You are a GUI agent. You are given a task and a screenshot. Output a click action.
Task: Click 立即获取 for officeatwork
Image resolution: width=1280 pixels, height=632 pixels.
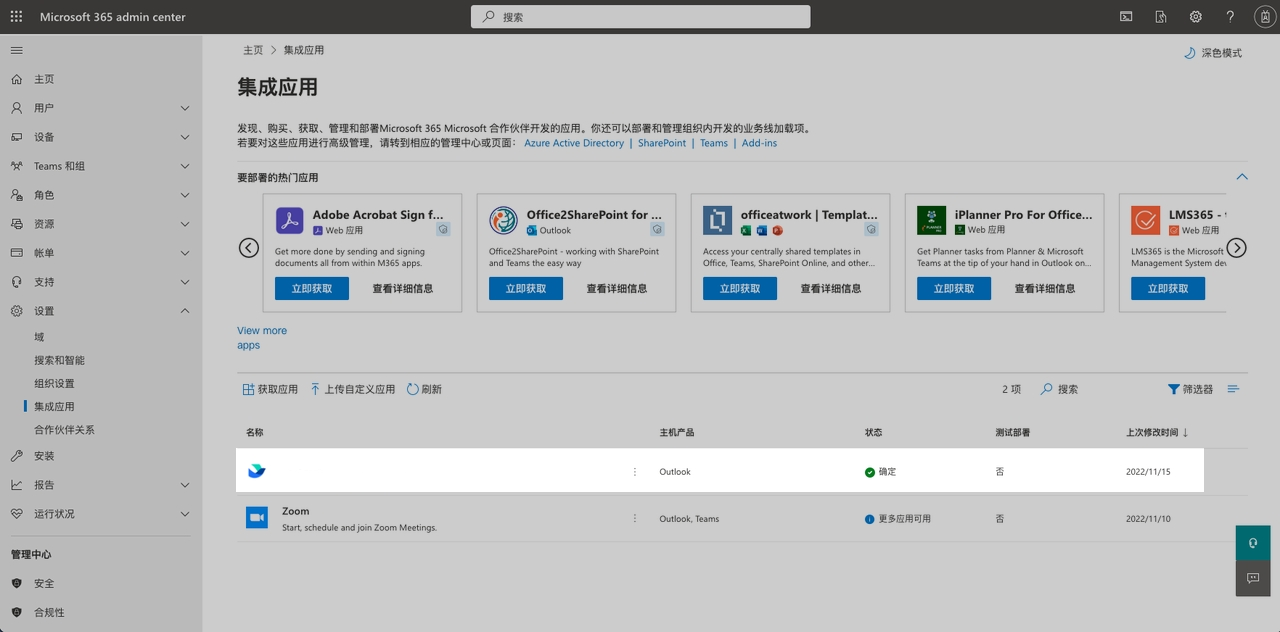[740, 288]
